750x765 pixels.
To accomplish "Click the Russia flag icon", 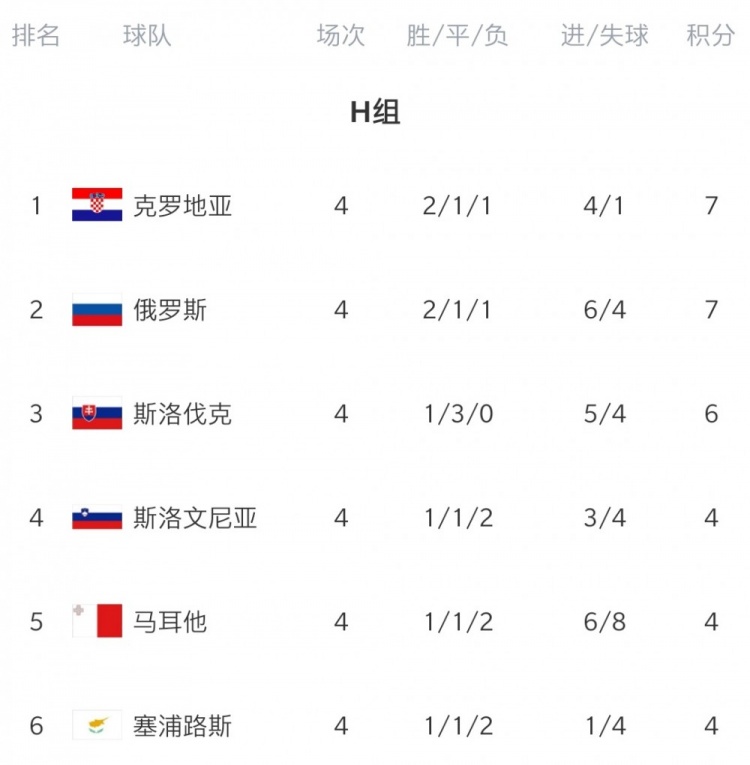I will [97, 309].
